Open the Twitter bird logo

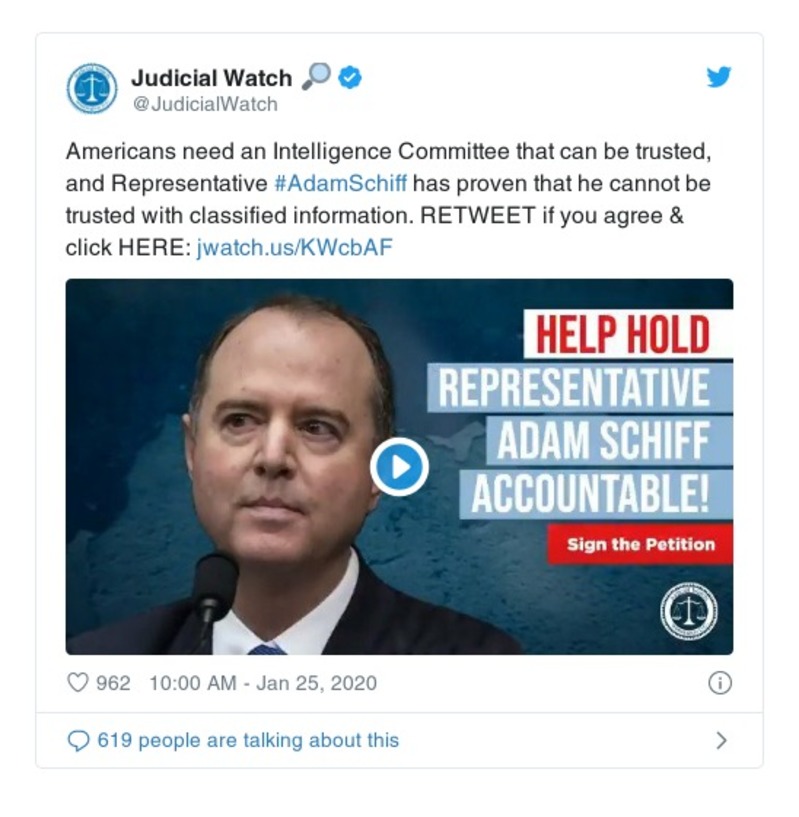tap(719, 77)
